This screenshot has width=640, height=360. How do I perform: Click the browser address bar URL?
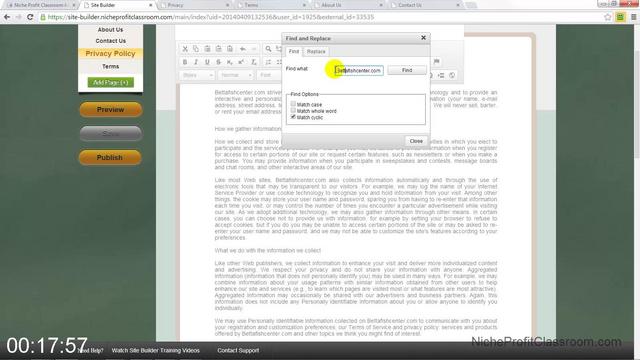[x=211, y=17]
